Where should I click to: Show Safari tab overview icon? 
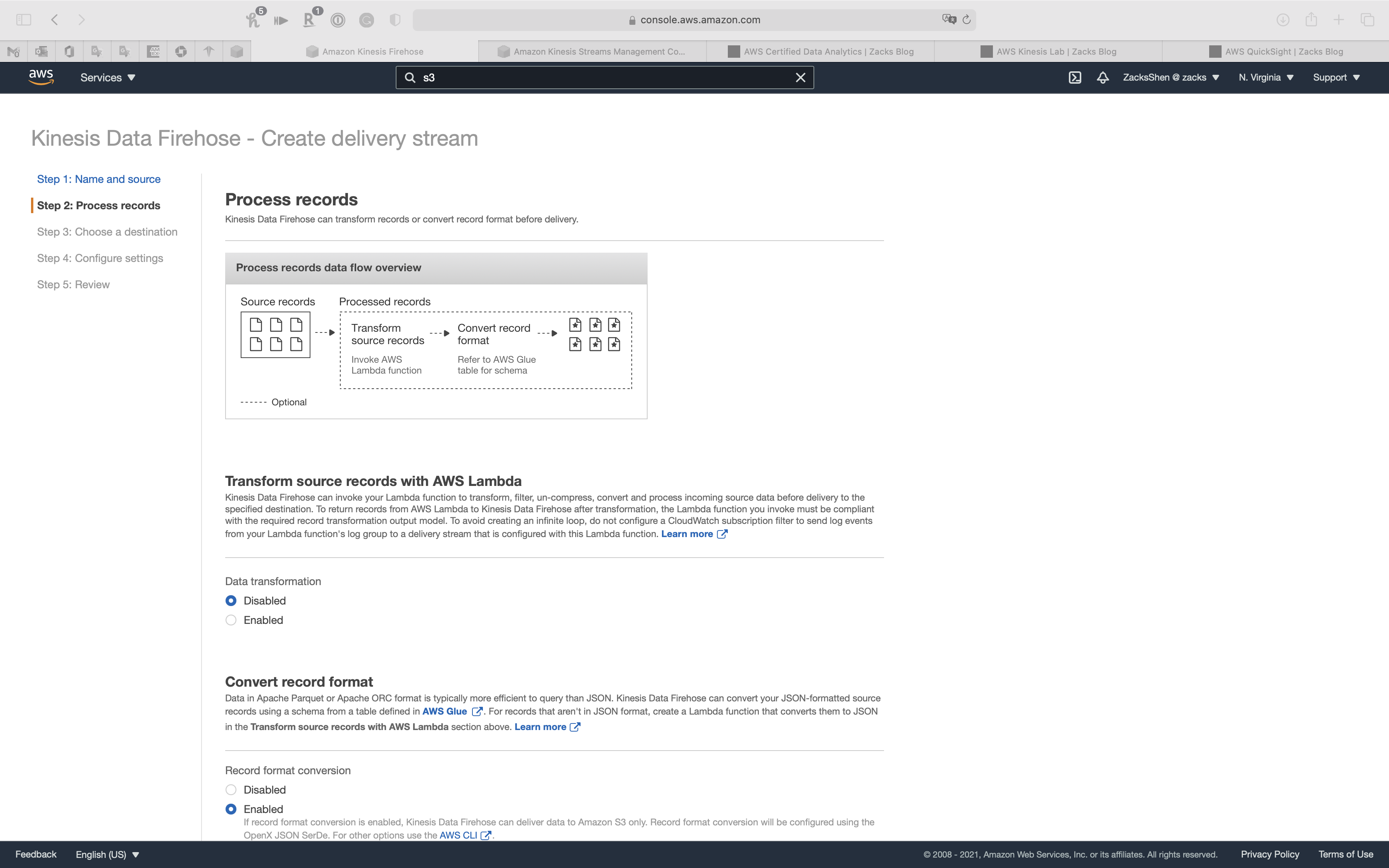(x=1367, y=19)
